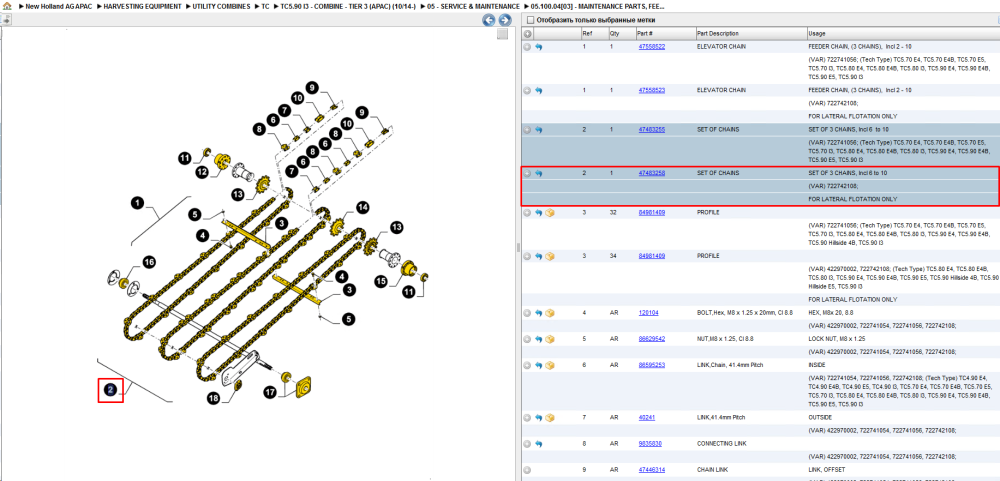Screen dimensions: 1000x481
Task: Click splitter handle between diagram and table
Action: (x=518, y=247)
